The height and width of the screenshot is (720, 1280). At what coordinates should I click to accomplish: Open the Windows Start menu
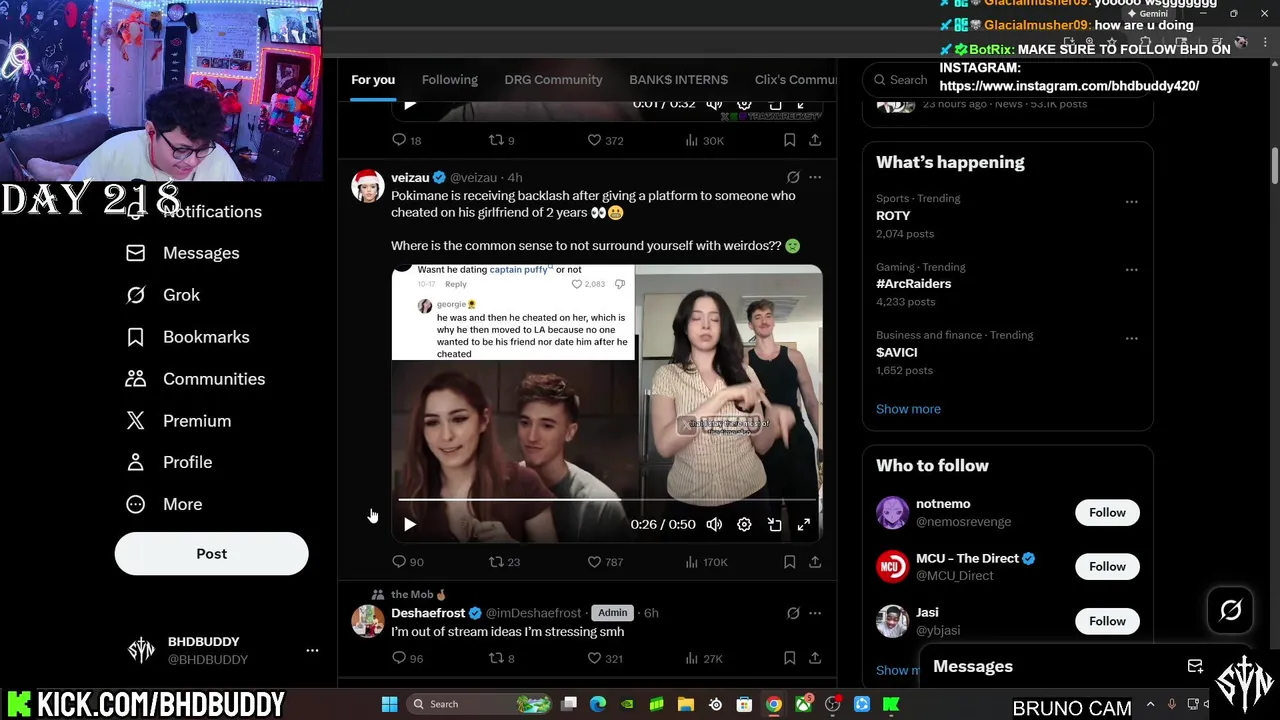click(389, 704)
